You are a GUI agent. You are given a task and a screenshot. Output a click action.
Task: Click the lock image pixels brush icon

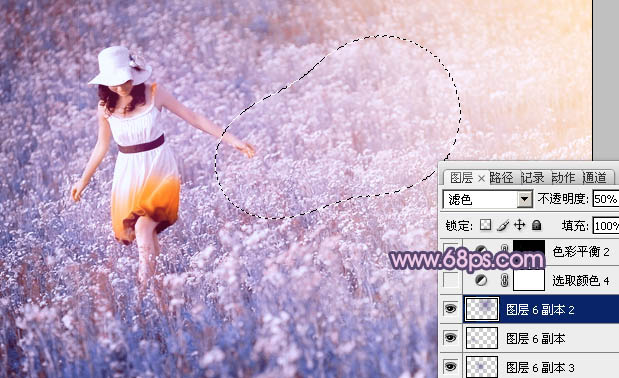click(503, 225)
